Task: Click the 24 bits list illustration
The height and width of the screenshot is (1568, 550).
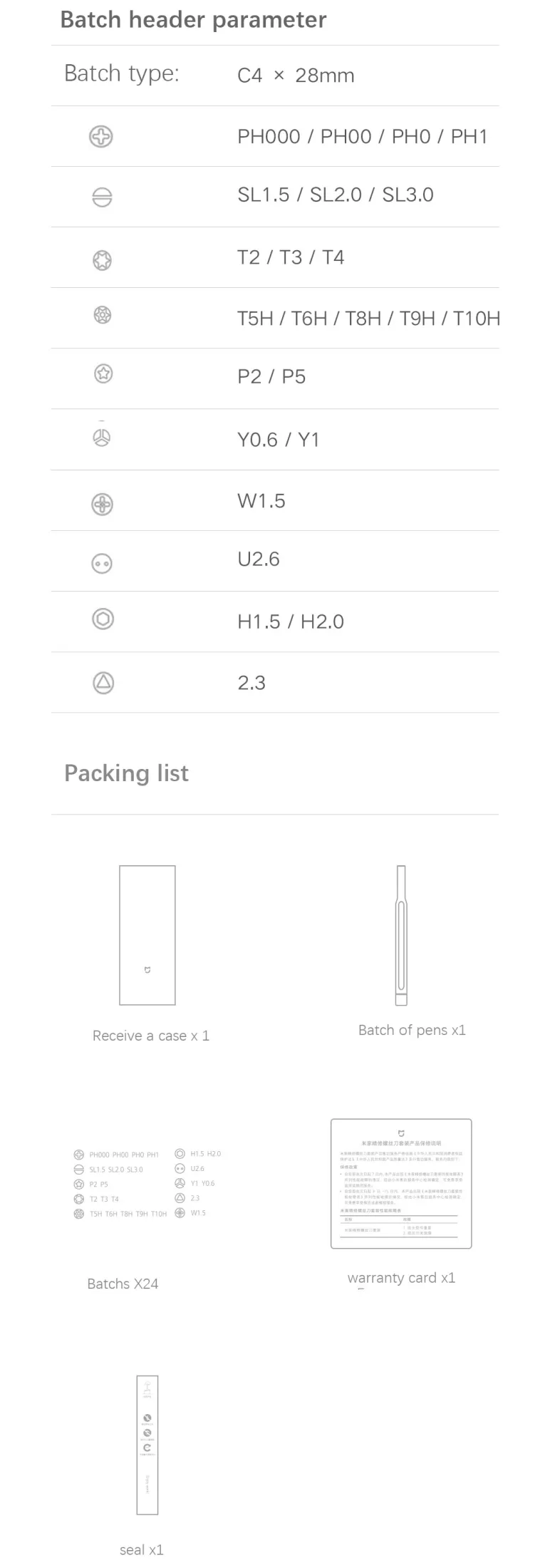Action: [x=147, y=1184]
